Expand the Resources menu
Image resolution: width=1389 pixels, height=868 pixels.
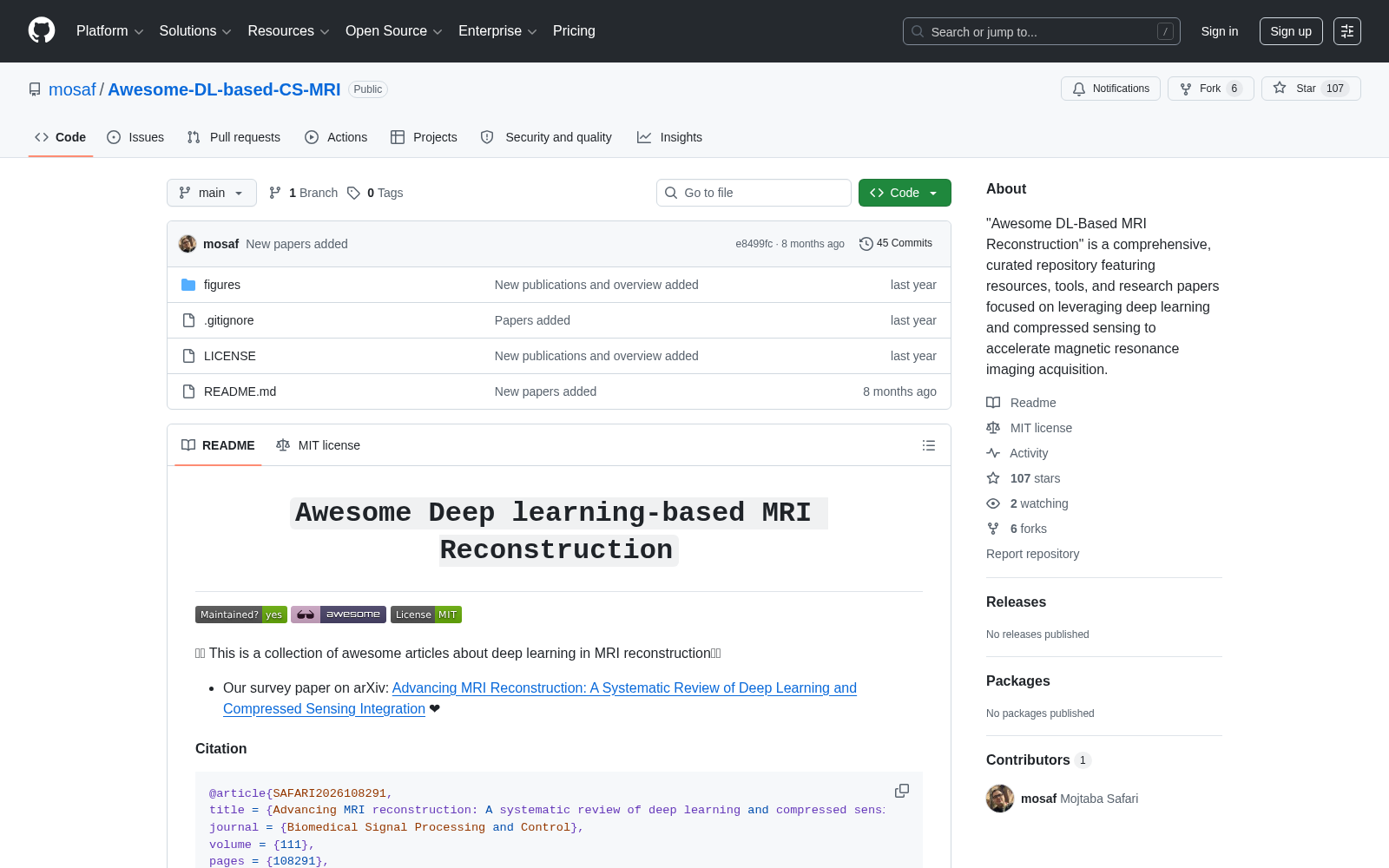[288, 31]
